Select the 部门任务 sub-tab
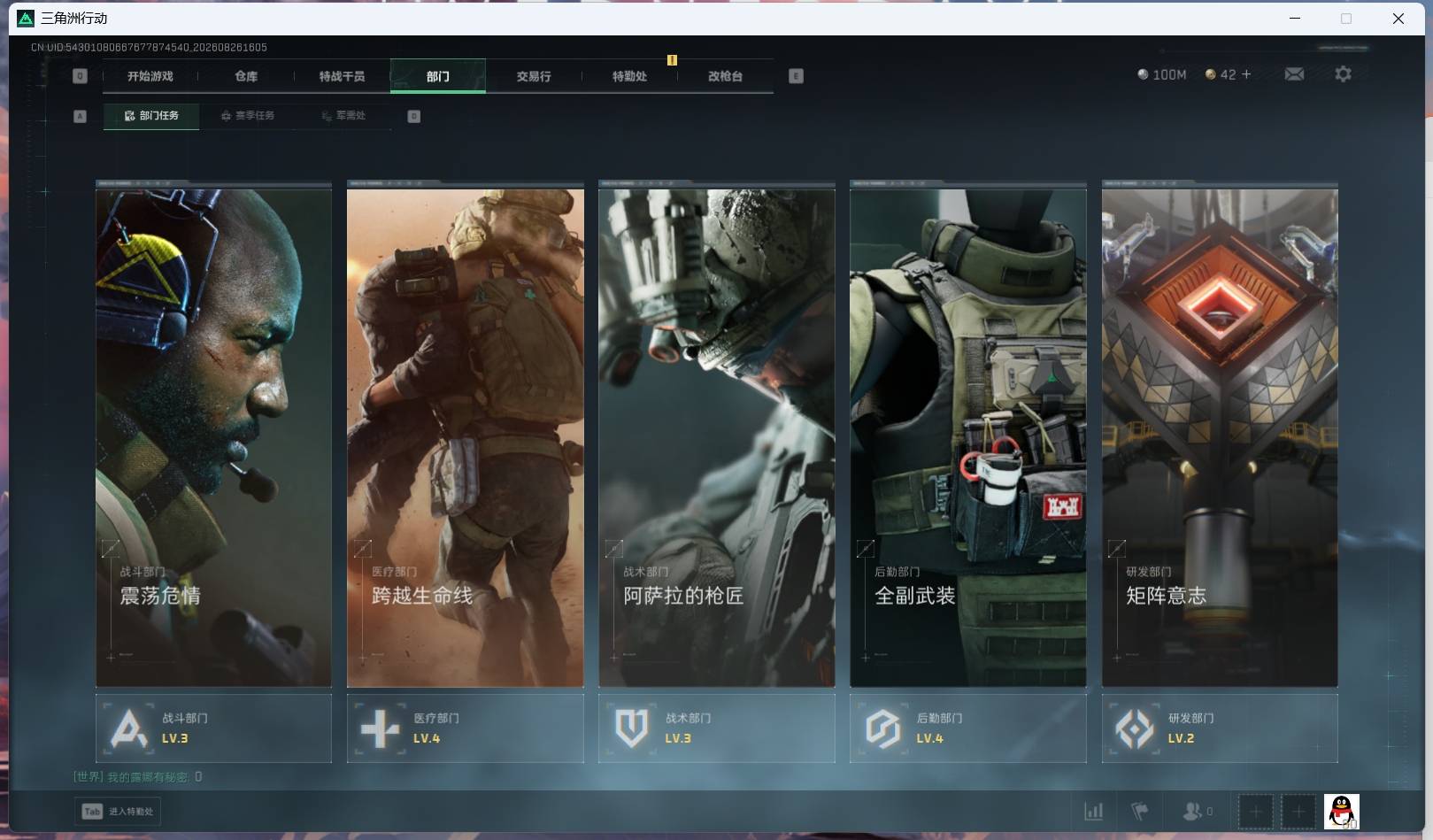This screenshot has width=1433, height=840. pyautogui.click(x=151, y=116)
